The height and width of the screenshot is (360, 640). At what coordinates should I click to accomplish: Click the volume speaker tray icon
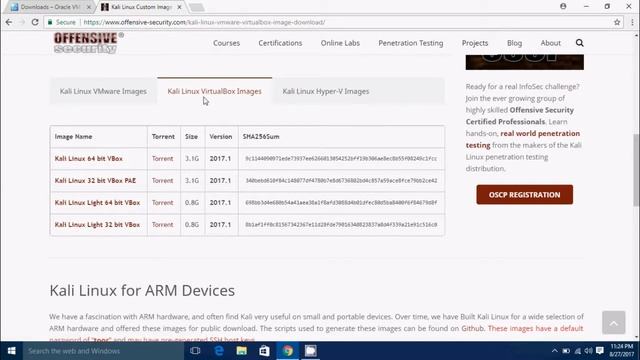pos(588,351)
